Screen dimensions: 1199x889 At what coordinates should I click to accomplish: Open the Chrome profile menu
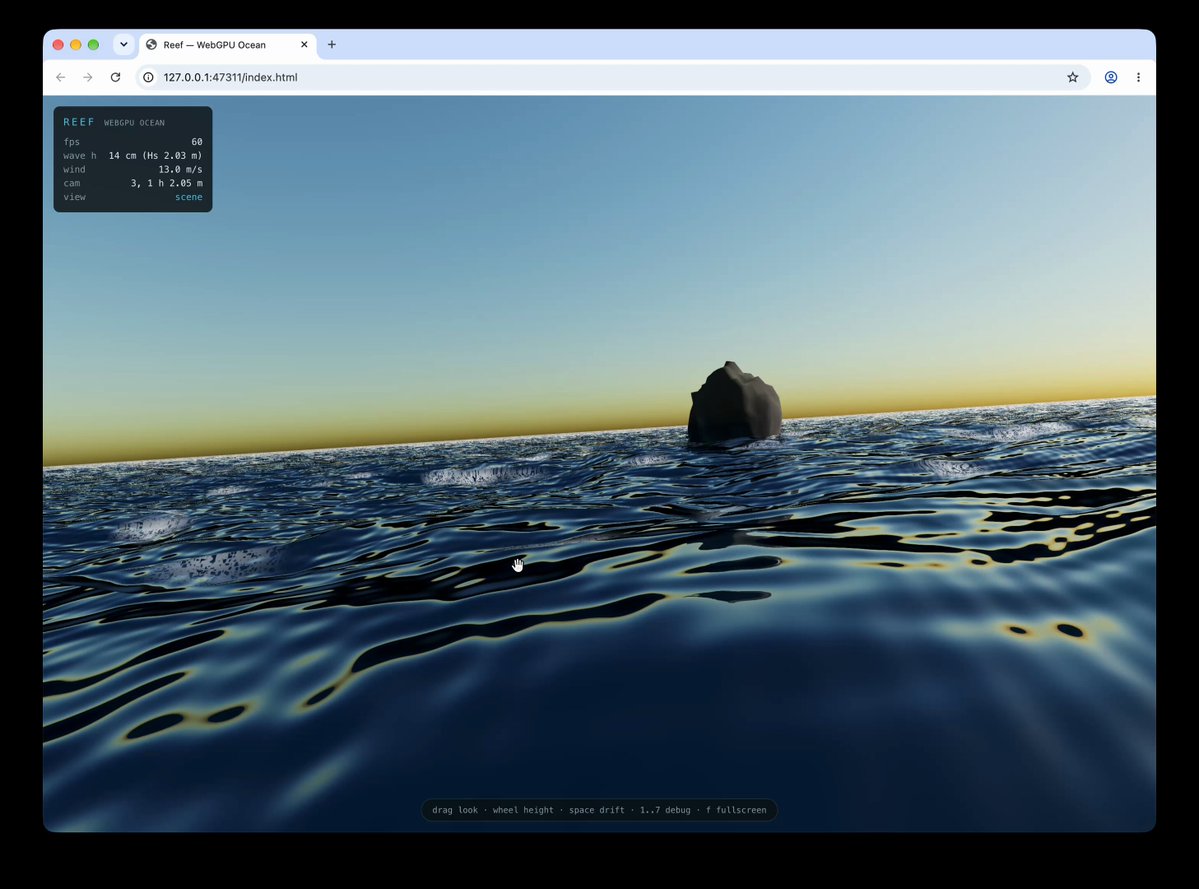pyautogui.click(x=1111, y=77)
